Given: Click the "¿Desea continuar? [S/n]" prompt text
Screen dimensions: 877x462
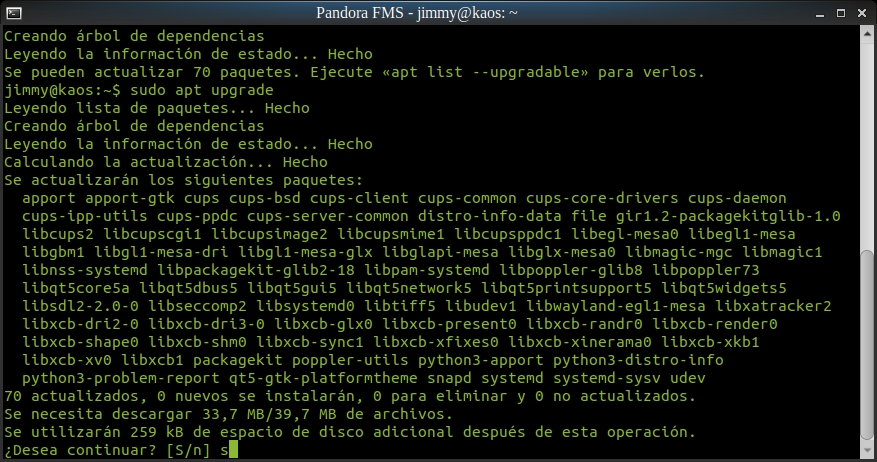Looking at the screenshot, I should tap(109, 450).
